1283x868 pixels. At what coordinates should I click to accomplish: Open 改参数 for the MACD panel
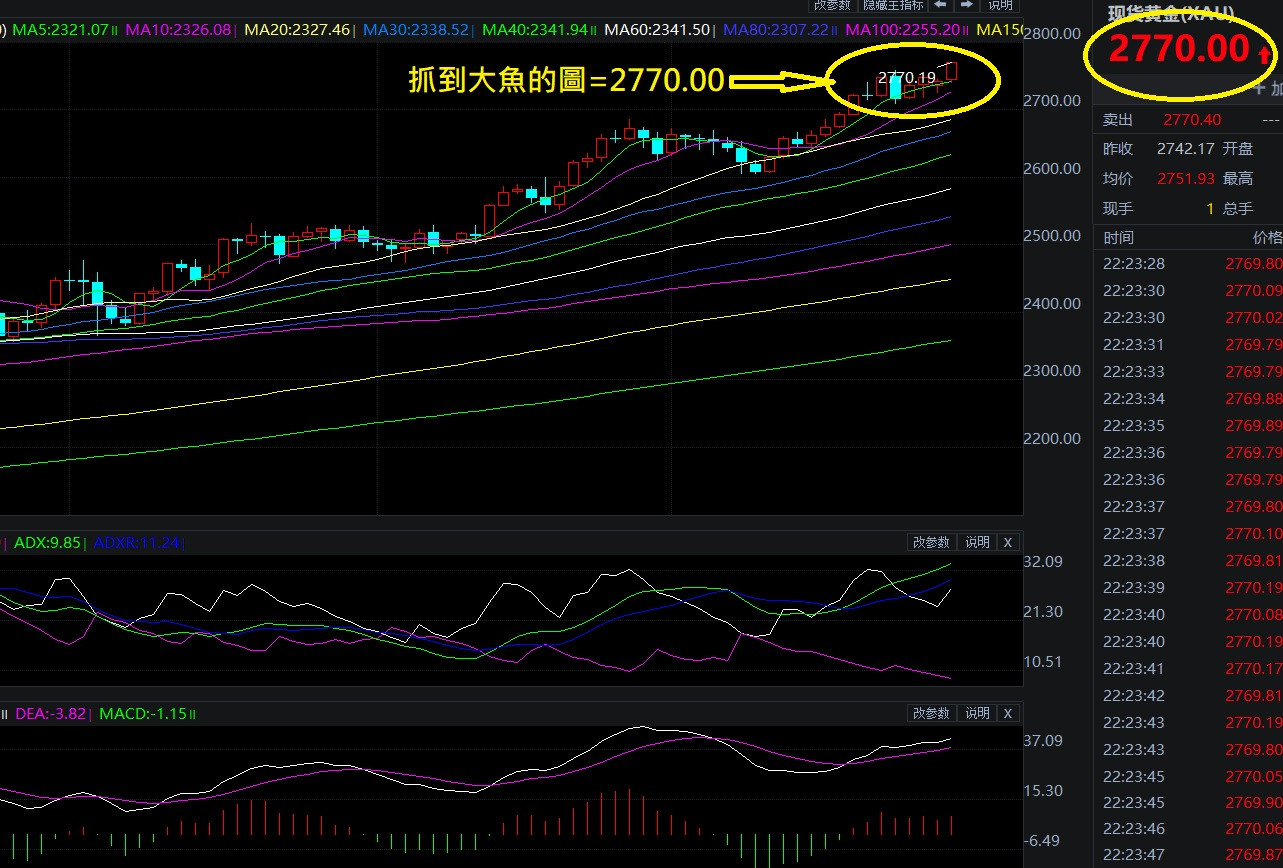pos(930,713)
